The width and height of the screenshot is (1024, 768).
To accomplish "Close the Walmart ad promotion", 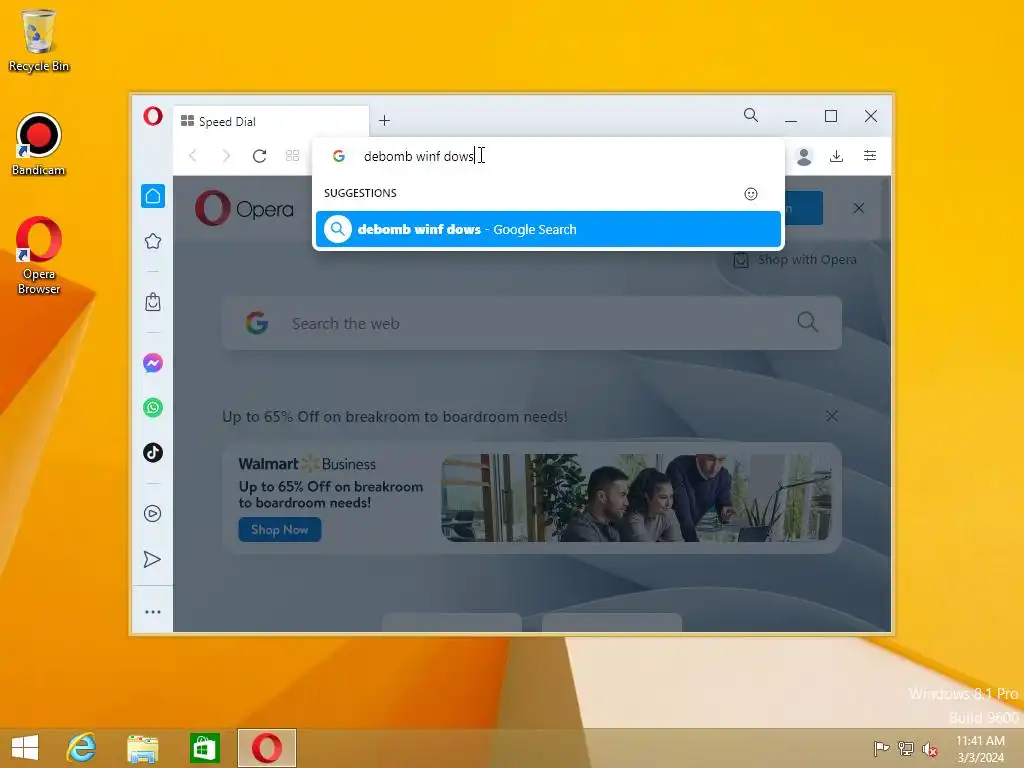I will tap(831, 416).
